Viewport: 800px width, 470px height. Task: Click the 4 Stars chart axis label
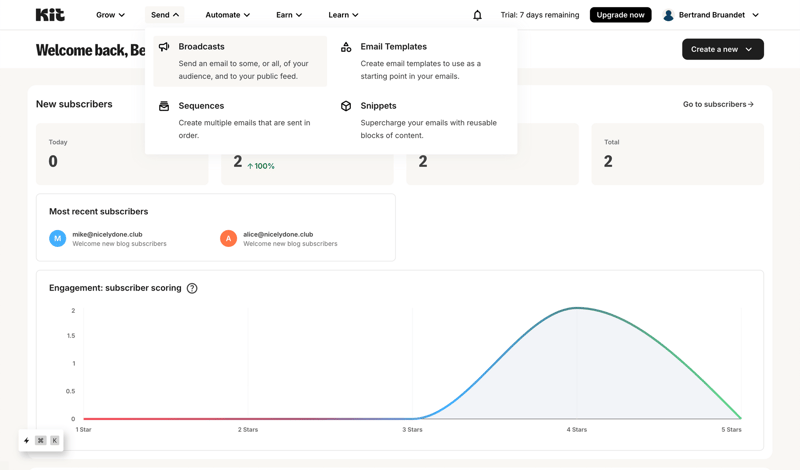[x=577, y=430]
